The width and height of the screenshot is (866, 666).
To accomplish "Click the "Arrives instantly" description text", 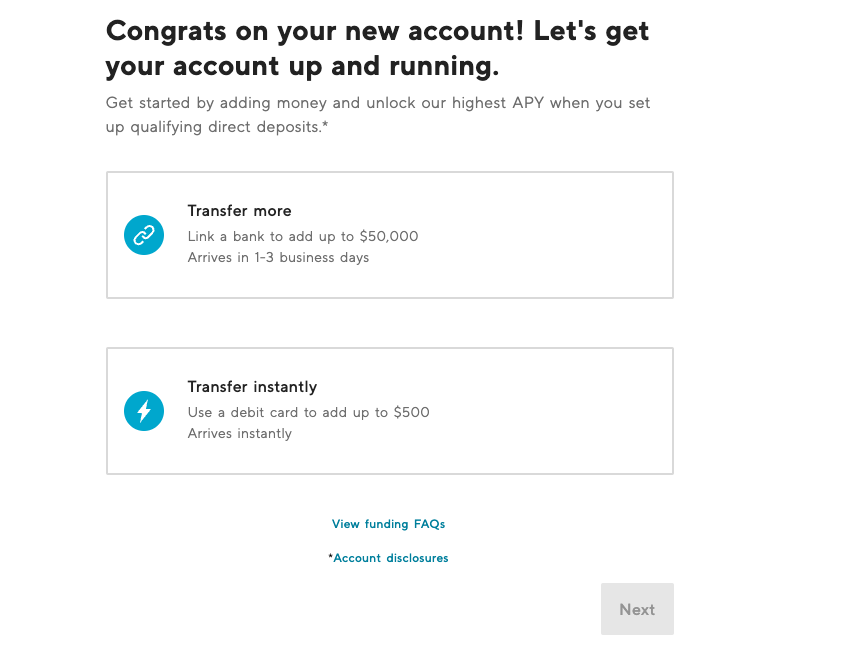I will click(x=240, y=434).
